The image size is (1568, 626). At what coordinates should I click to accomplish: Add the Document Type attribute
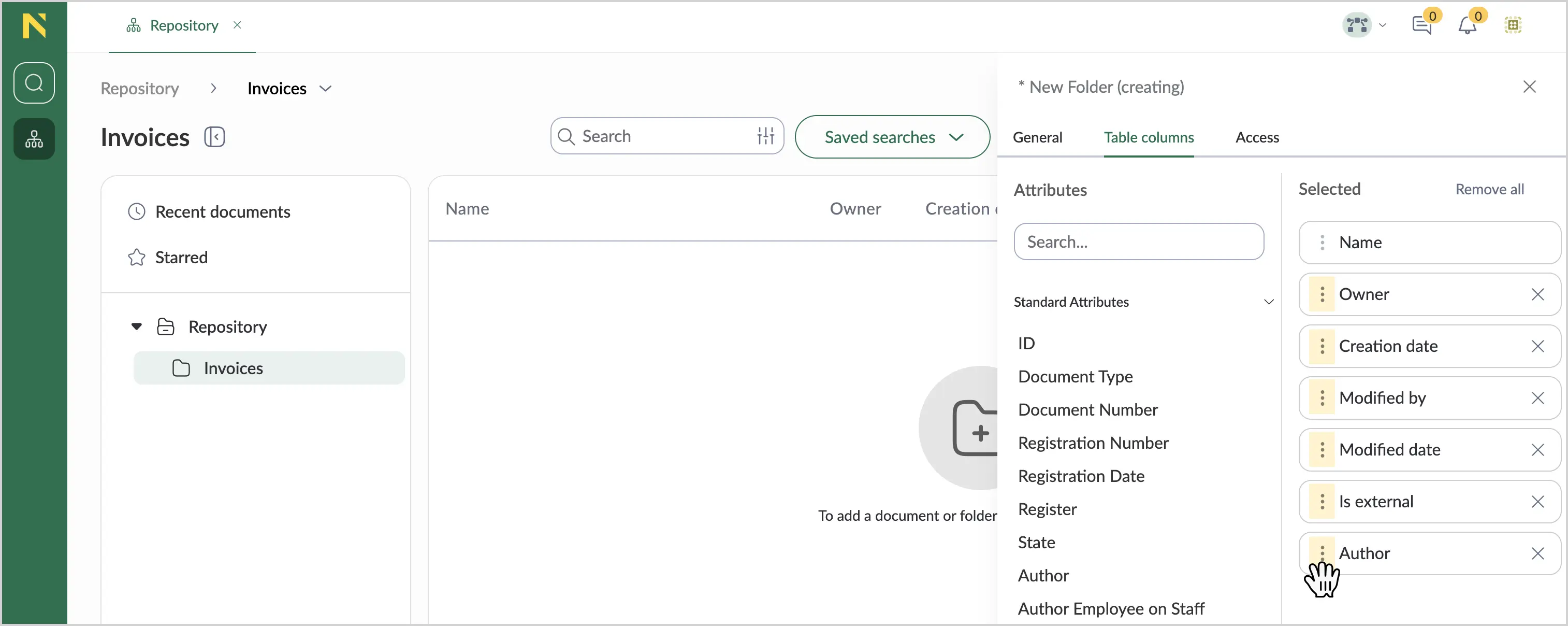(1076, 376)
